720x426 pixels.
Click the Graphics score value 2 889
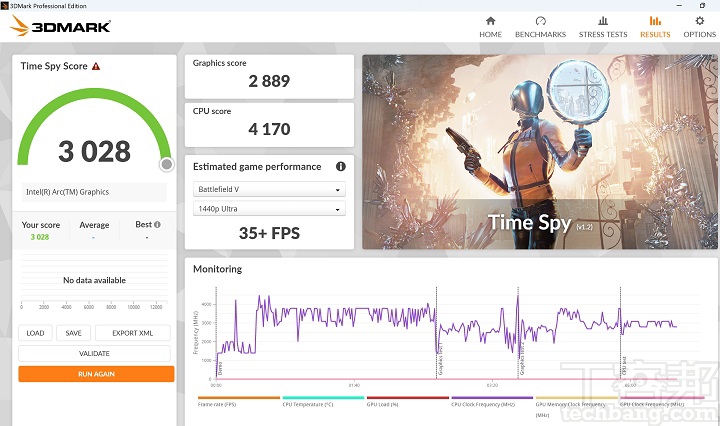point(269,81)
